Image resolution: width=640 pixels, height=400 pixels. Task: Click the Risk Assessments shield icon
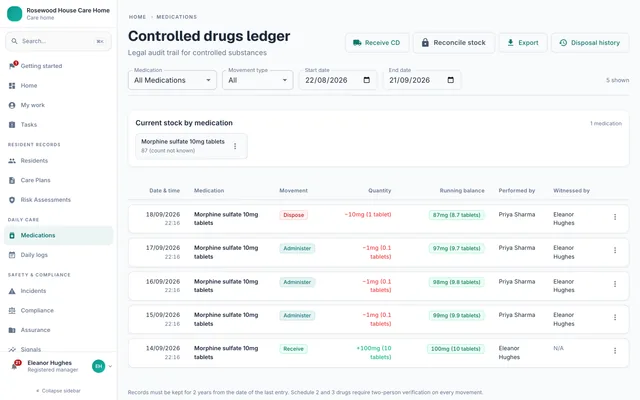[x=12, y=200]
